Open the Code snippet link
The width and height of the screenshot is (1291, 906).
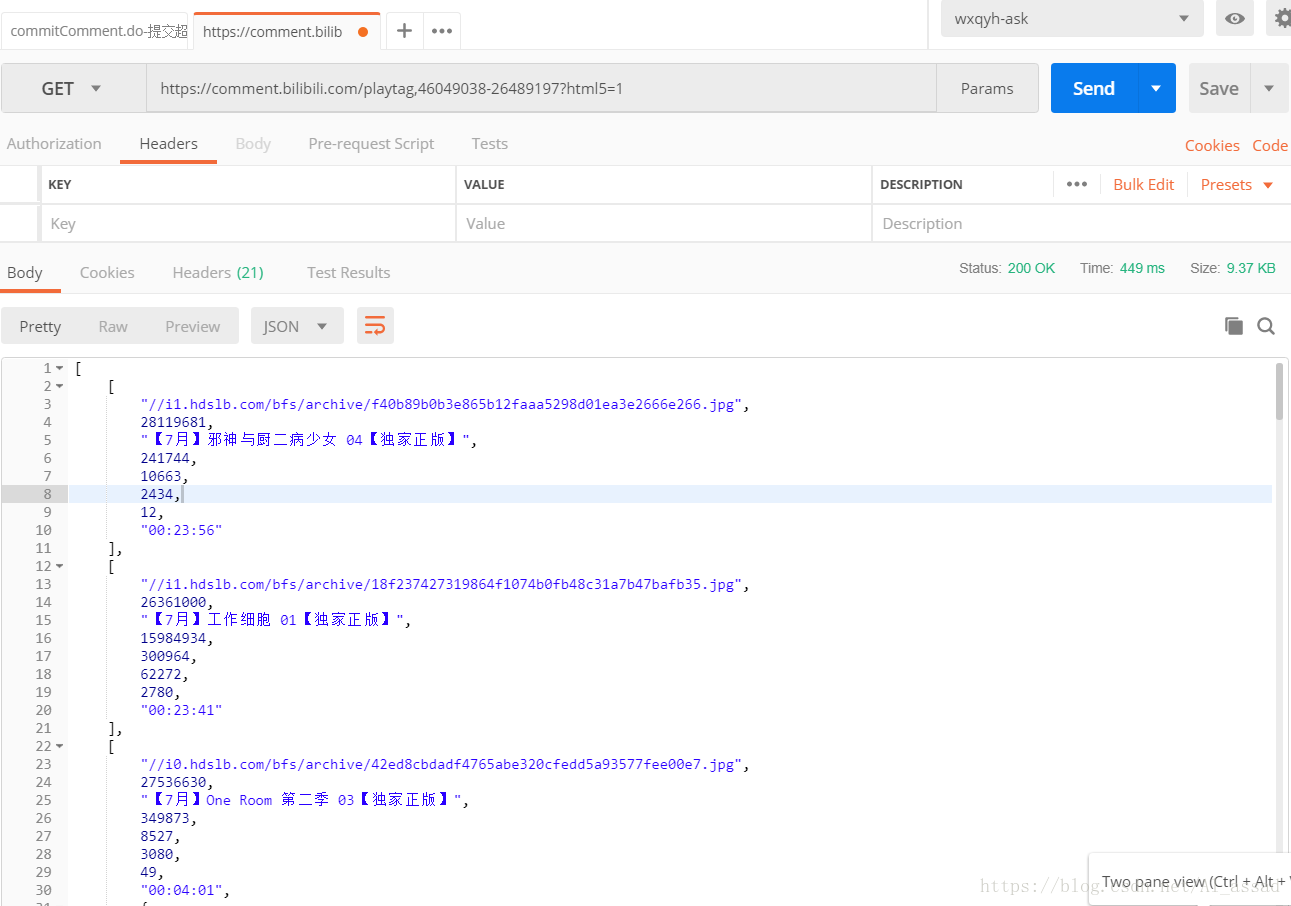(x=1270, y=145)
